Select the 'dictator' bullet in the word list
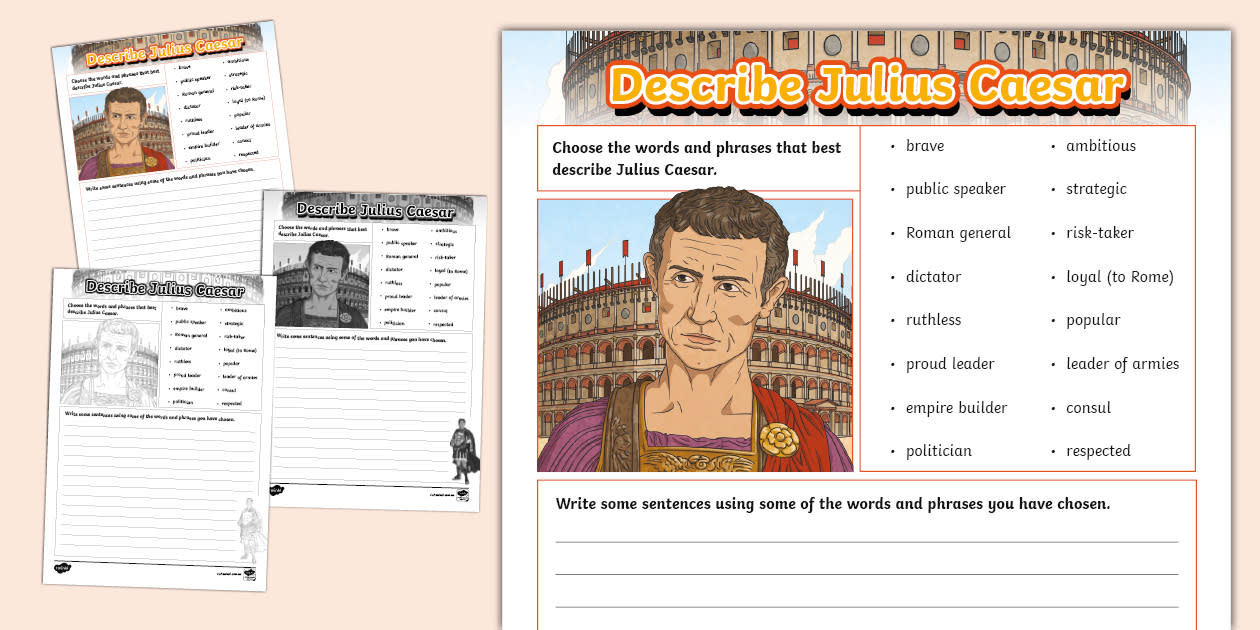 pyautogui.click(x=932, y=277)
